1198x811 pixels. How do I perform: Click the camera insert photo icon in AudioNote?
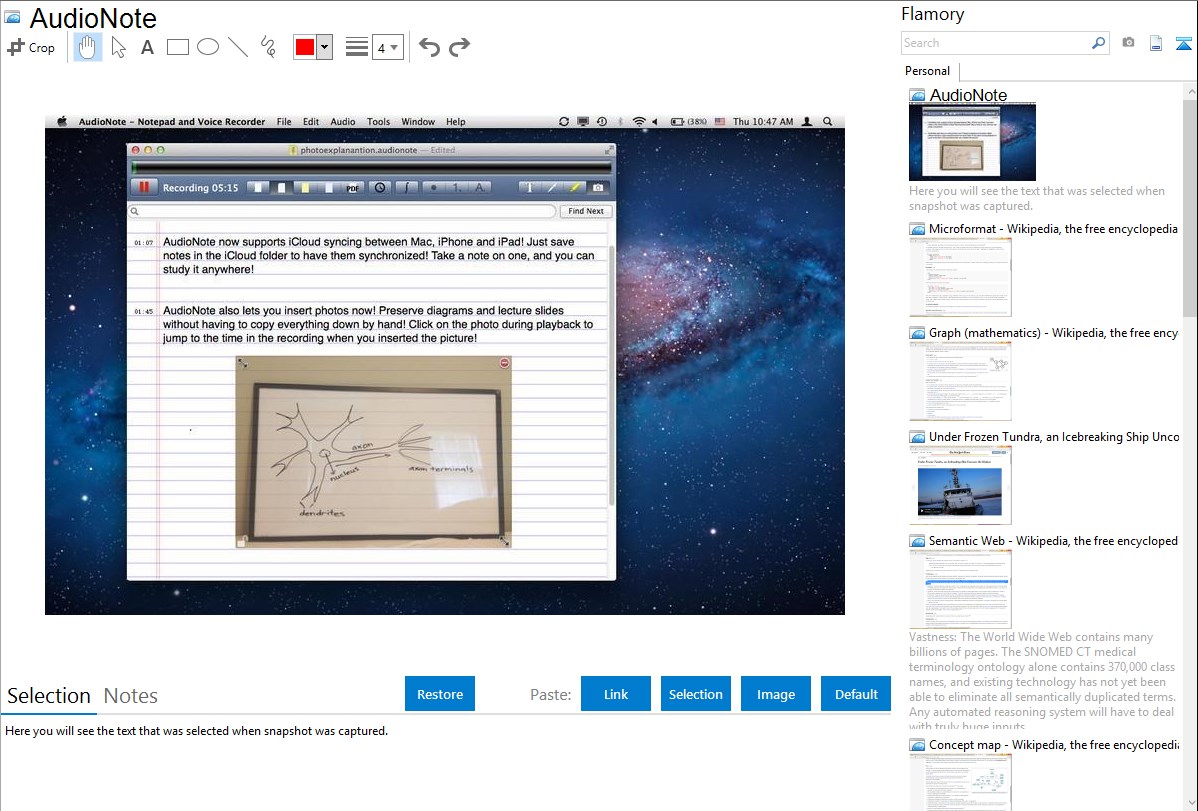click(597, 187)
